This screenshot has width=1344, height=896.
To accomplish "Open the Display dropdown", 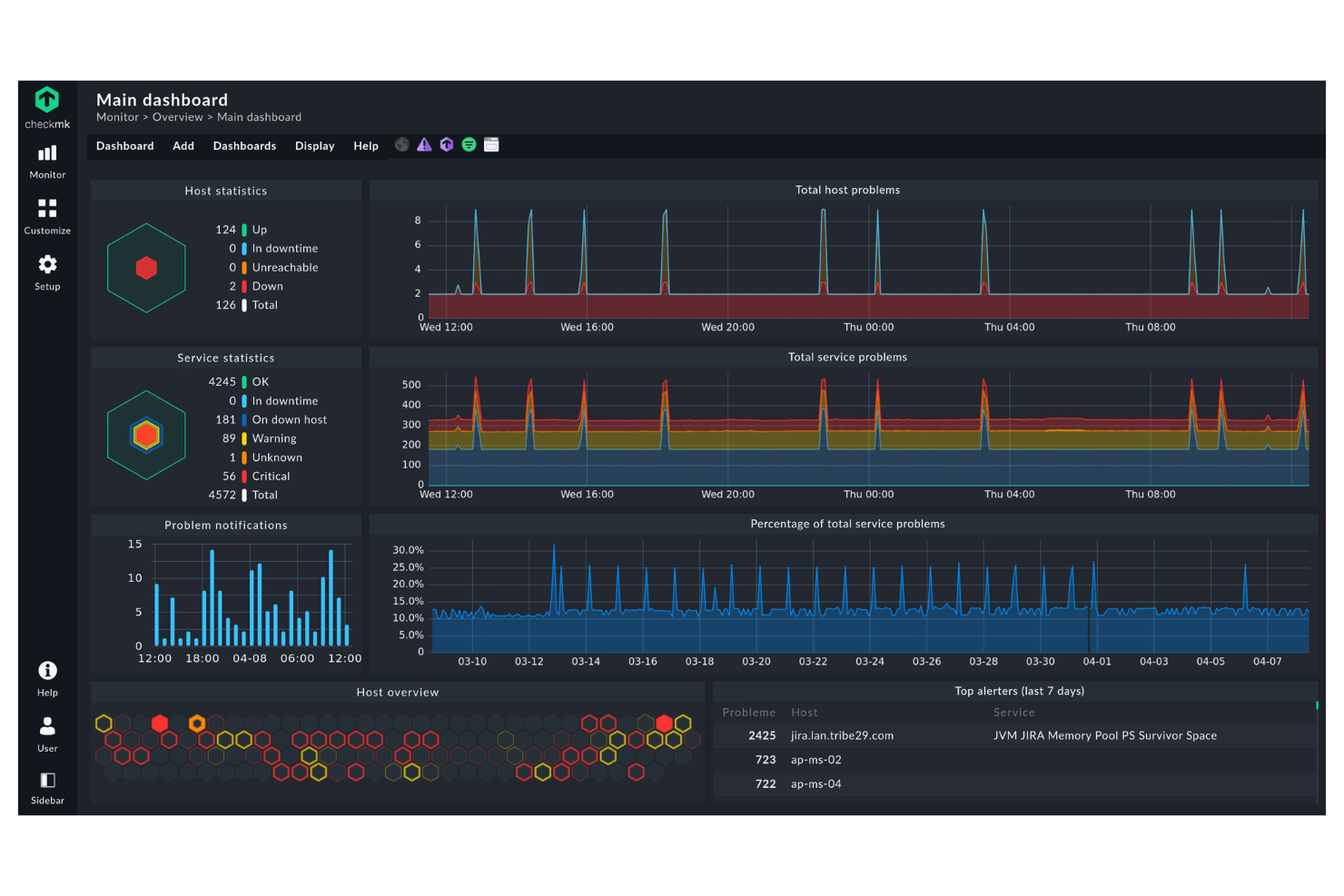I will pos(314,145).
